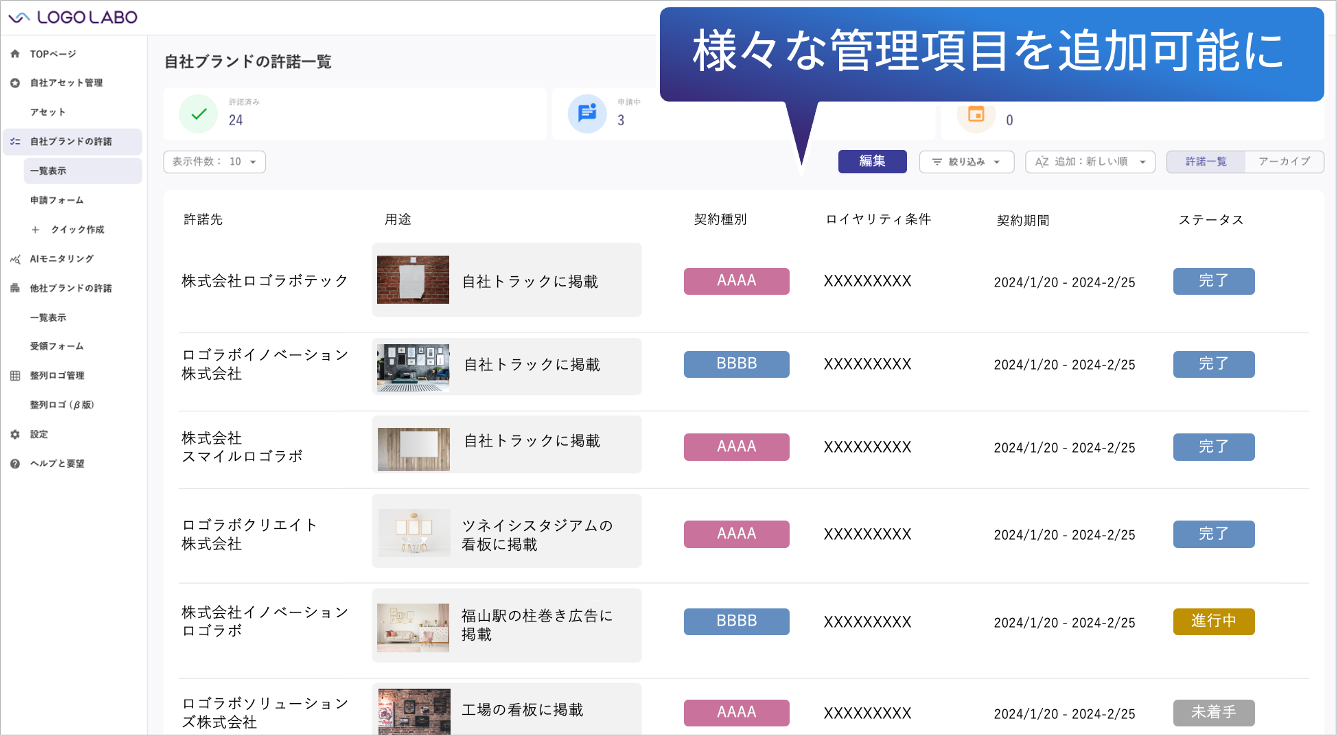Click クイック作成 in the sidebar
The width and height of the screenshot is (1337, 736).
click(76, 230)
